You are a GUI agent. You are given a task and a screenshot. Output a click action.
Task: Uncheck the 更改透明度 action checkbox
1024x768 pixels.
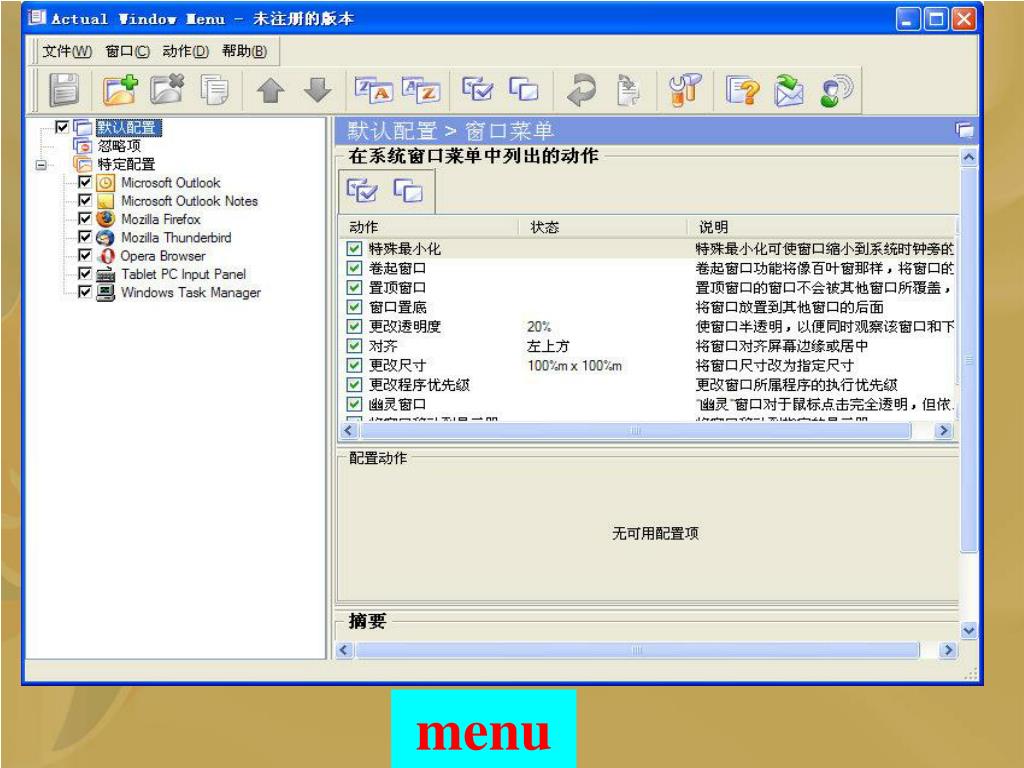coord(354,326)
